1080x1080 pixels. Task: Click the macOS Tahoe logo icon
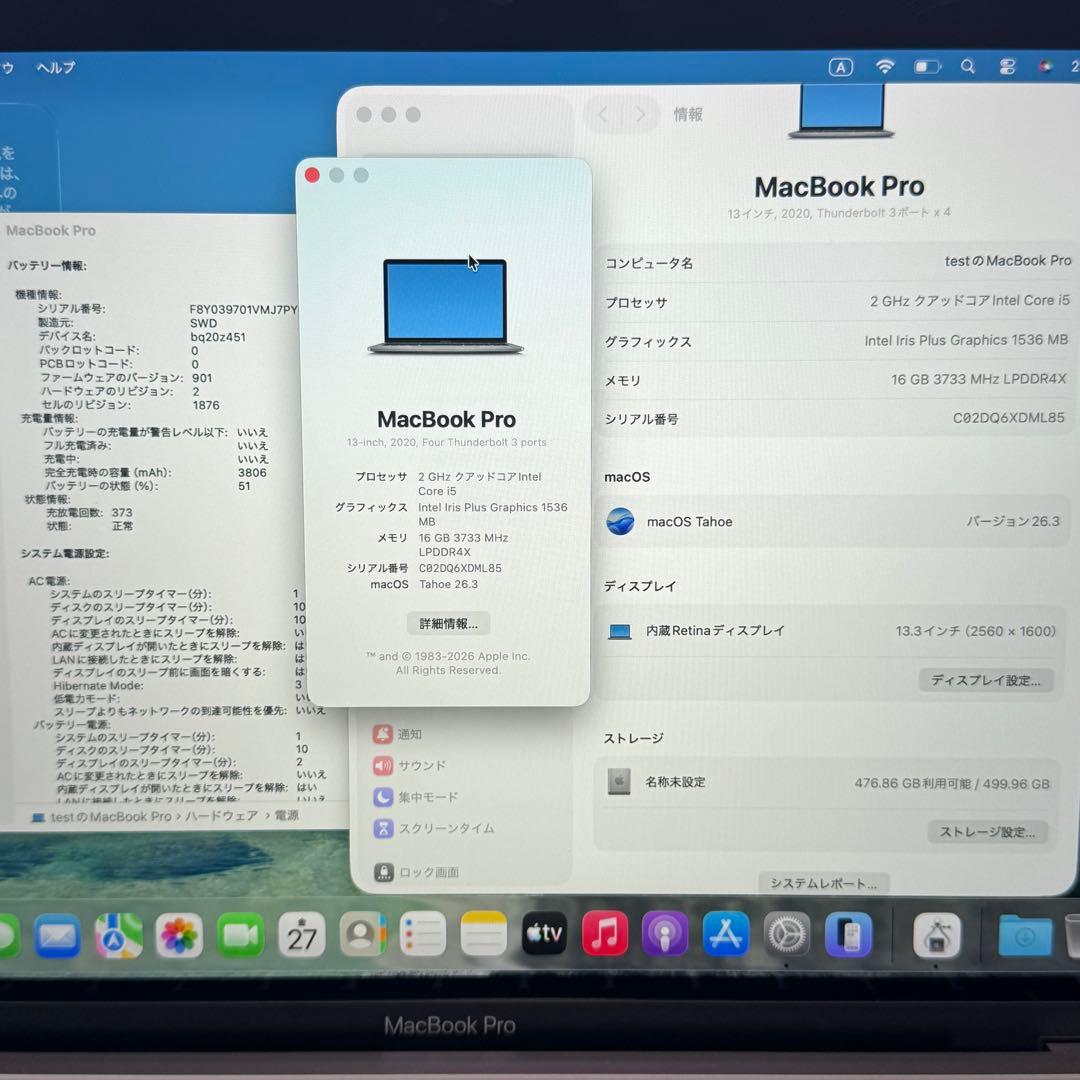620,521
